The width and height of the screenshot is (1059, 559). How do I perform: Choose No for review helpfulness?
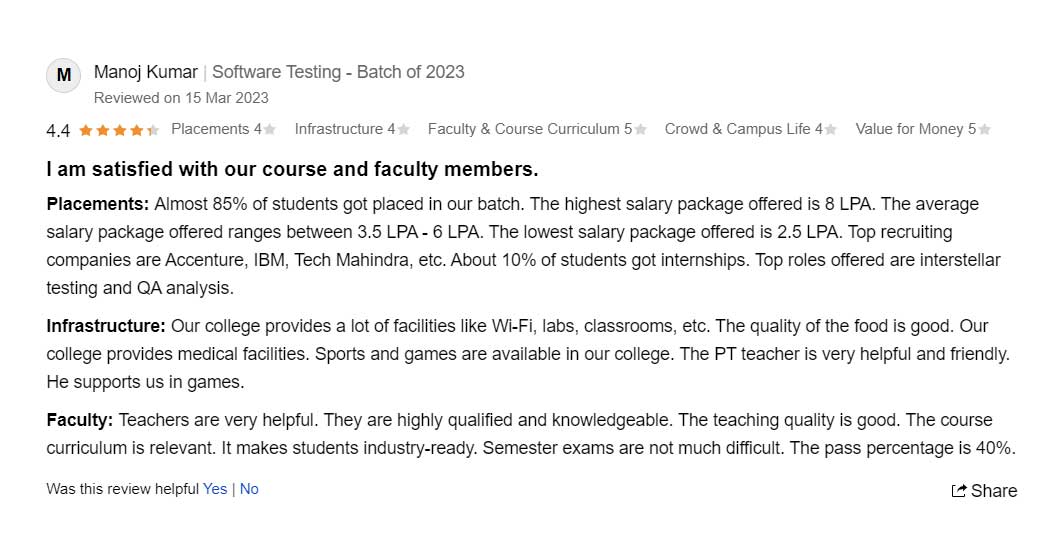click(249, 489)
